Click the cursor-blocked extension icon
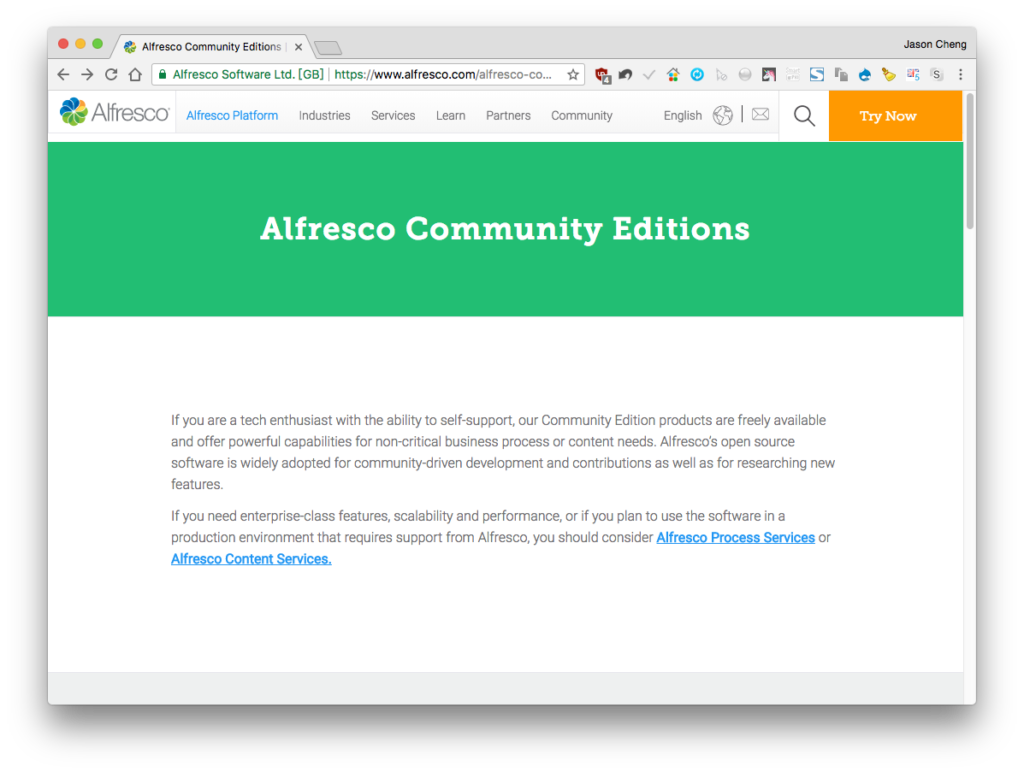Viewport: 1024px width, 773px height. point(721,74)
